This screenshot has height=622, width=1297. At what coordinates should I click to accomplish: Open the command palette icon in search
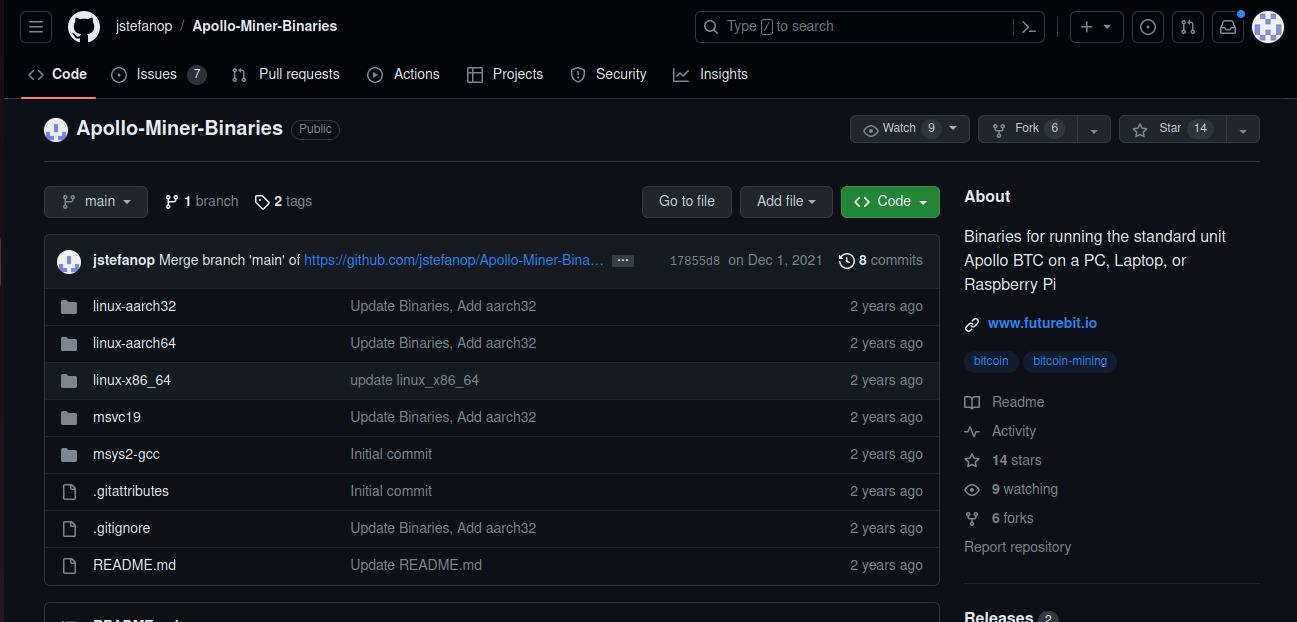[x=1029, y=27]
